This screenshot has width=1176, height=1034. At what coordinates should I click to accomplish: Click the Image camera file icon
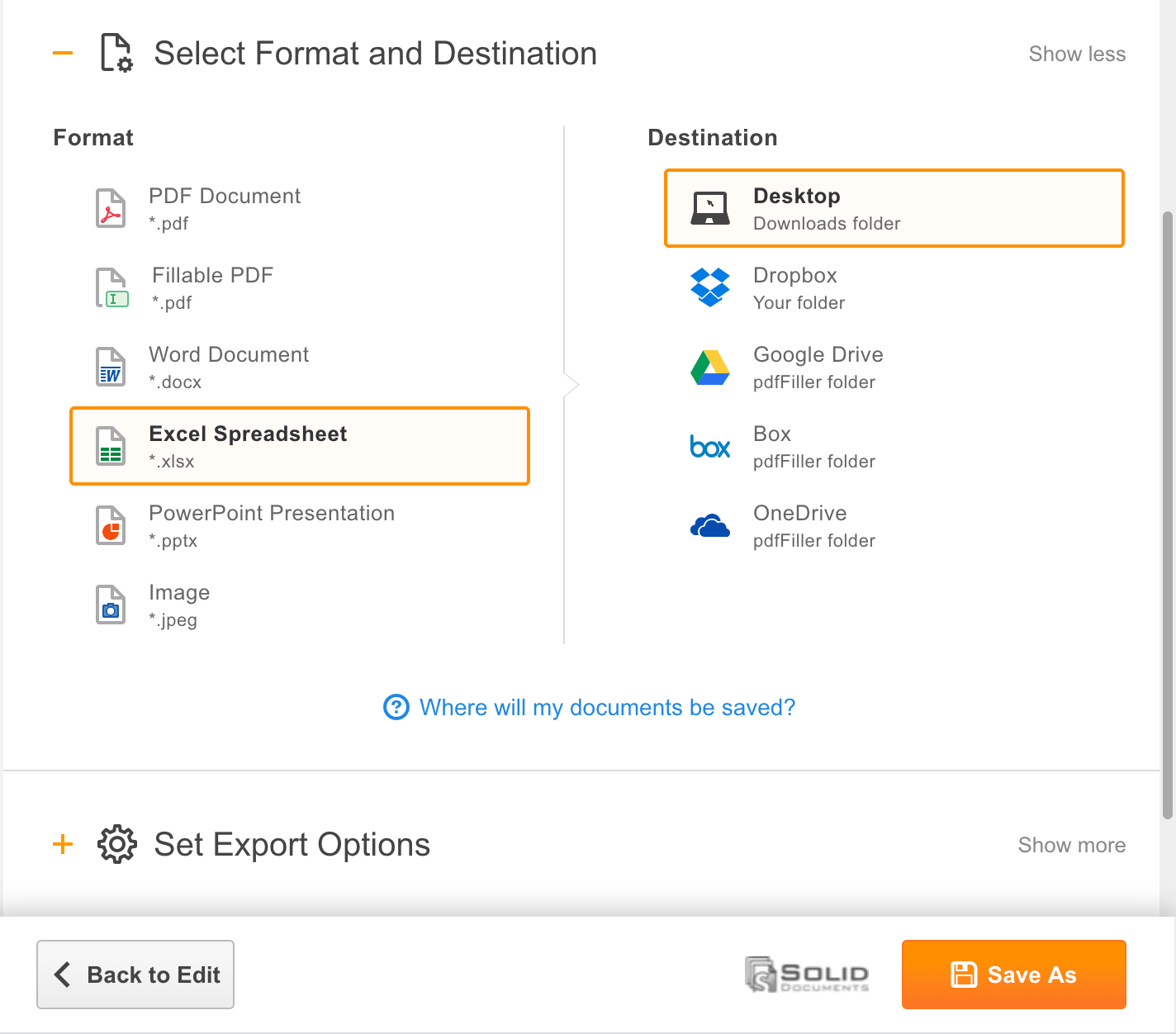[111, 605]
